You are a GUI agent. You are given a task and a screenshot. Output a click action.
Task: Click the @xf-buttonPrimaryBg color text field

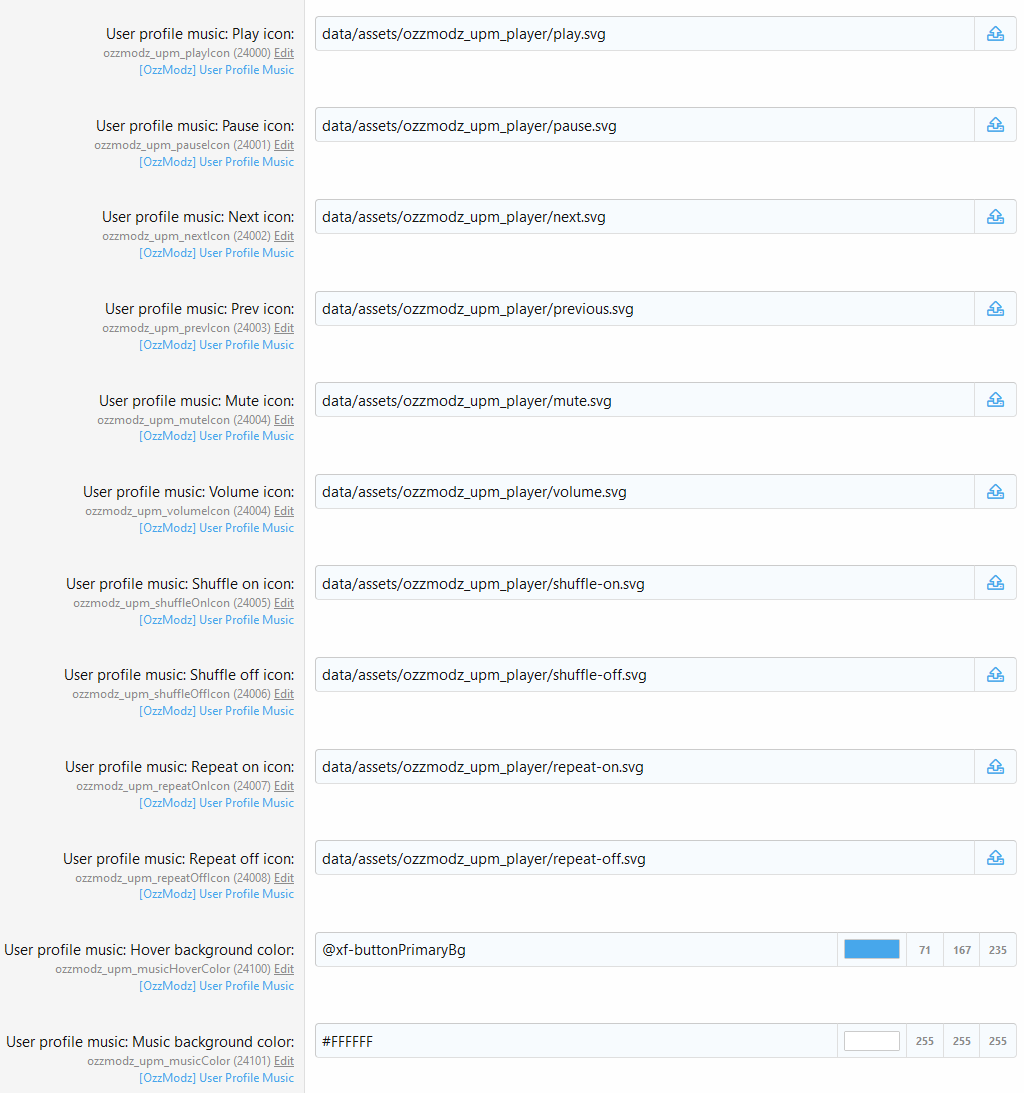click(x=575, y=950)
